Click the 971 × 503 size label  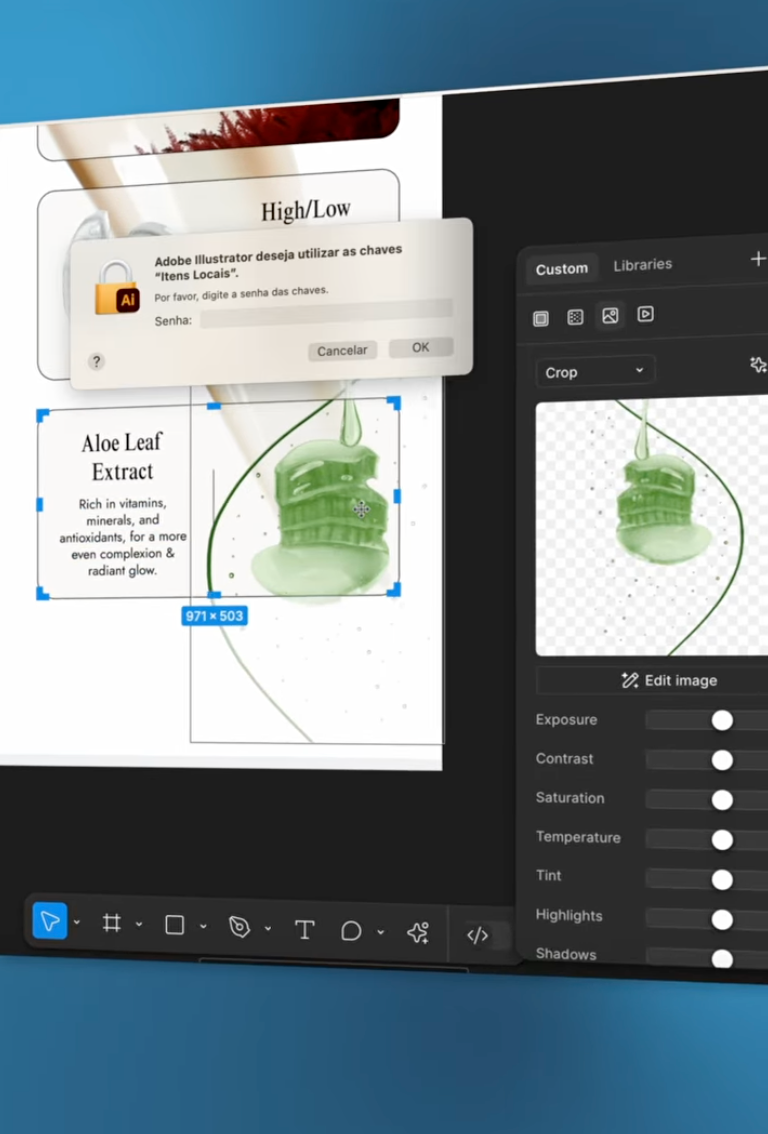pos(214,616)
